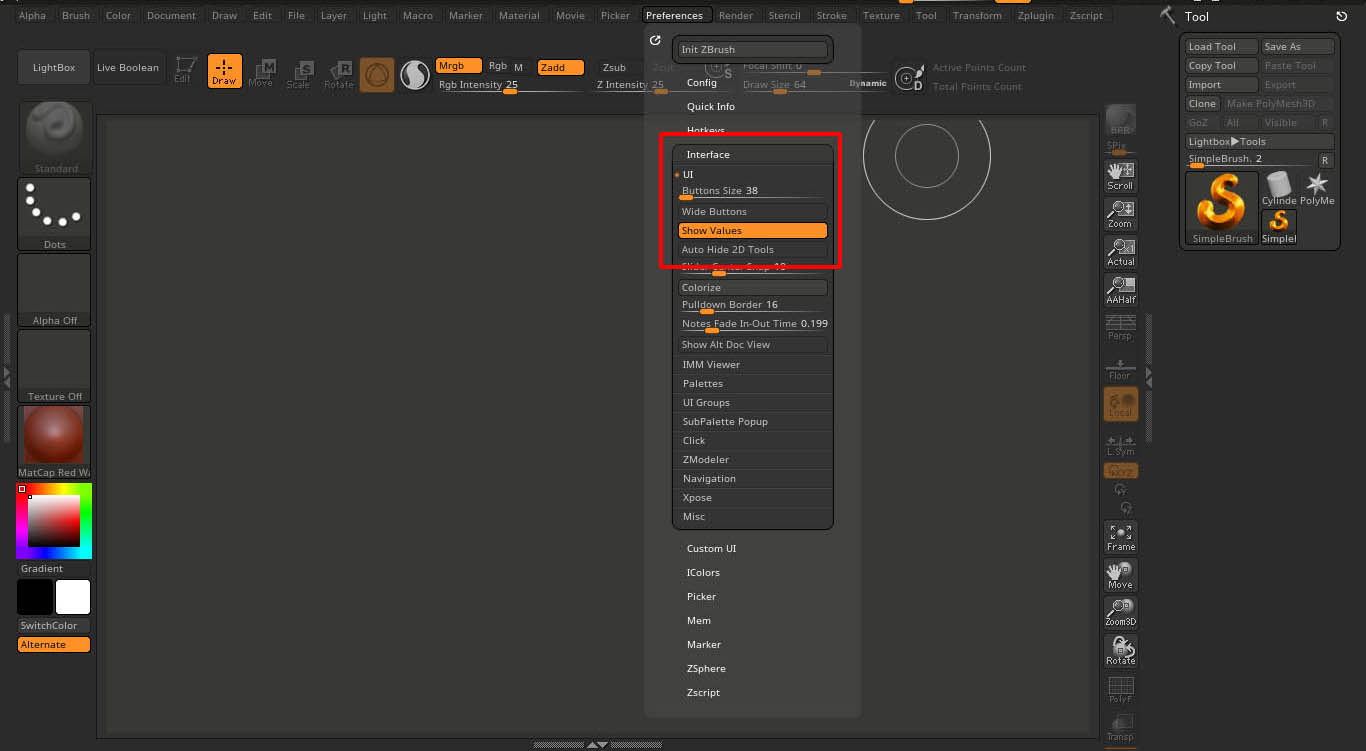This screenshot has height=751, width=1366.
Task: Choose the Cylinder3D tool icon
Action: pyautogui.click(x=1278, y=188)
